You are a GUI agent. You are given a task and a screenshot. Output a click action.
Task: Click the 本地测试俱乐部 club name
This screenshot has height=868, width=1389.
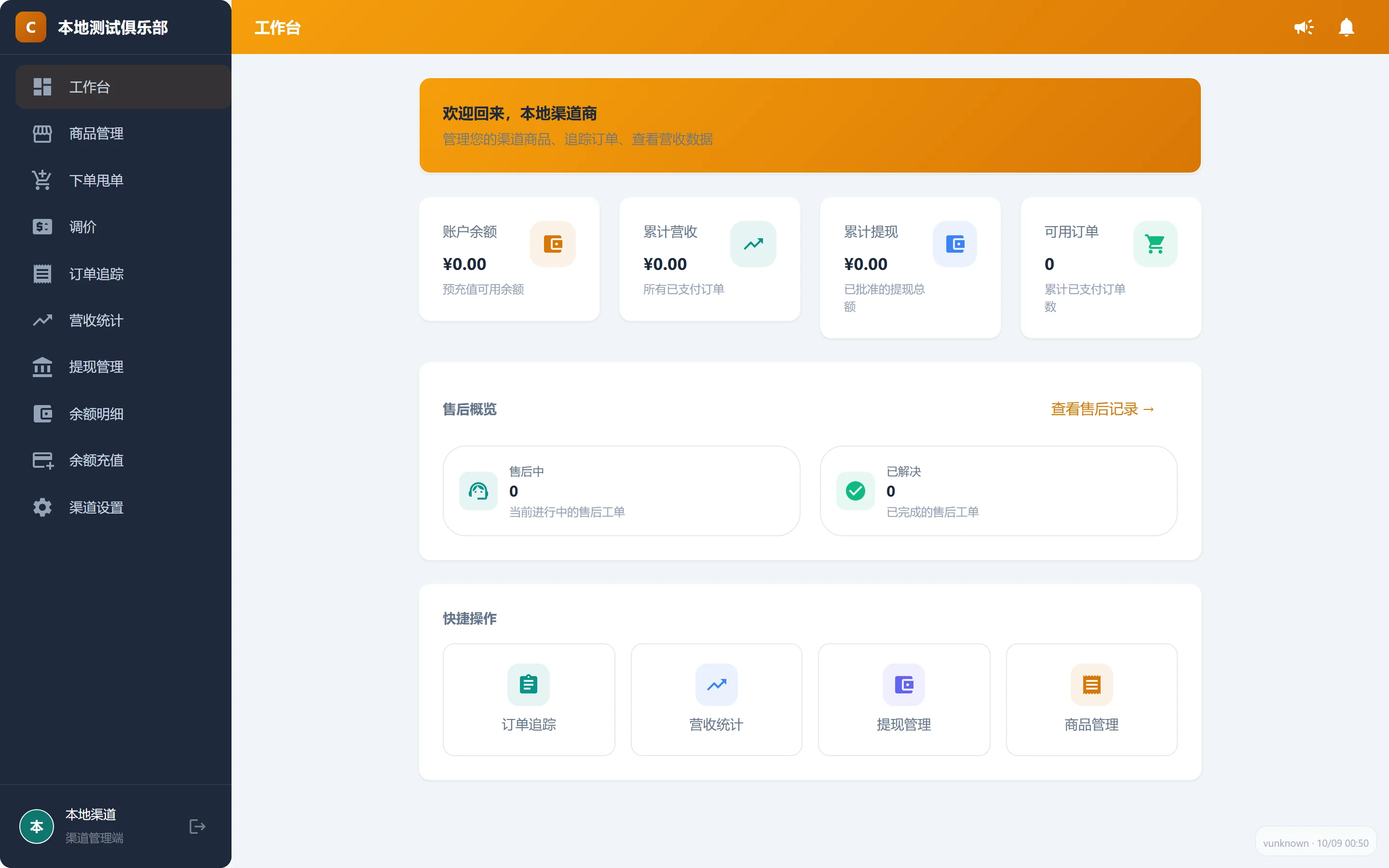[113, 27]
